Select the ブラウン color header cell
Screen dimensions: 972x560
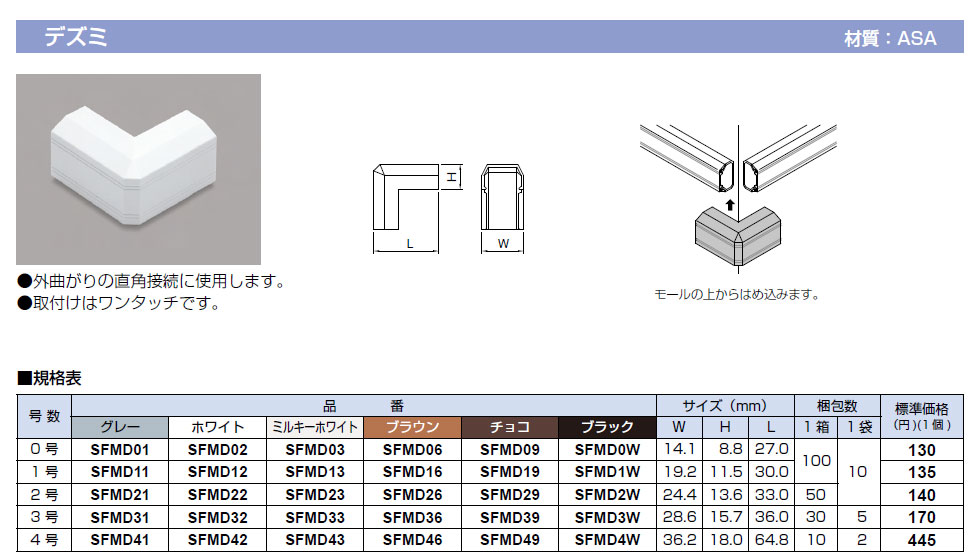(x=412, y=428)
